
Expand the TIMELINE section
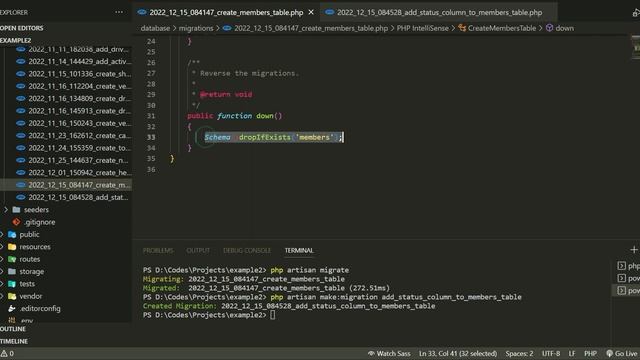14,341
